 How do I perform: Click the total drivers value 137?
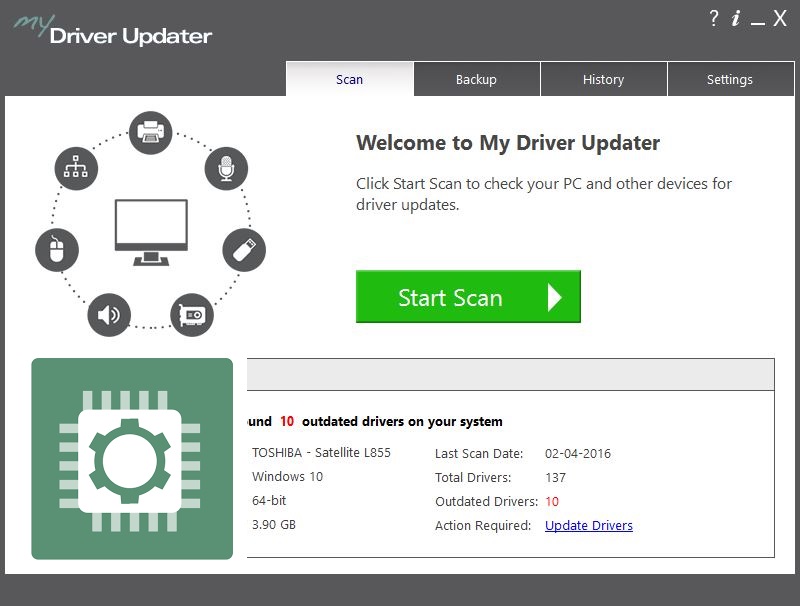(x=556, y=477)
